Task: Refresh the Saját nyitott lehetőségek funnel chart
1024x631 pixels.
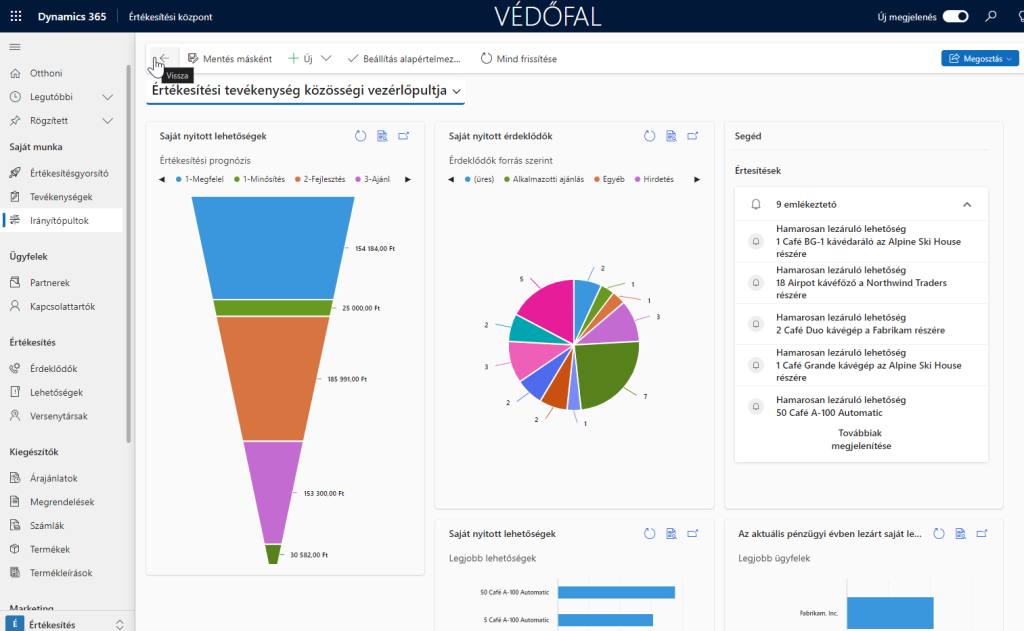Action: tap(360, 136)
